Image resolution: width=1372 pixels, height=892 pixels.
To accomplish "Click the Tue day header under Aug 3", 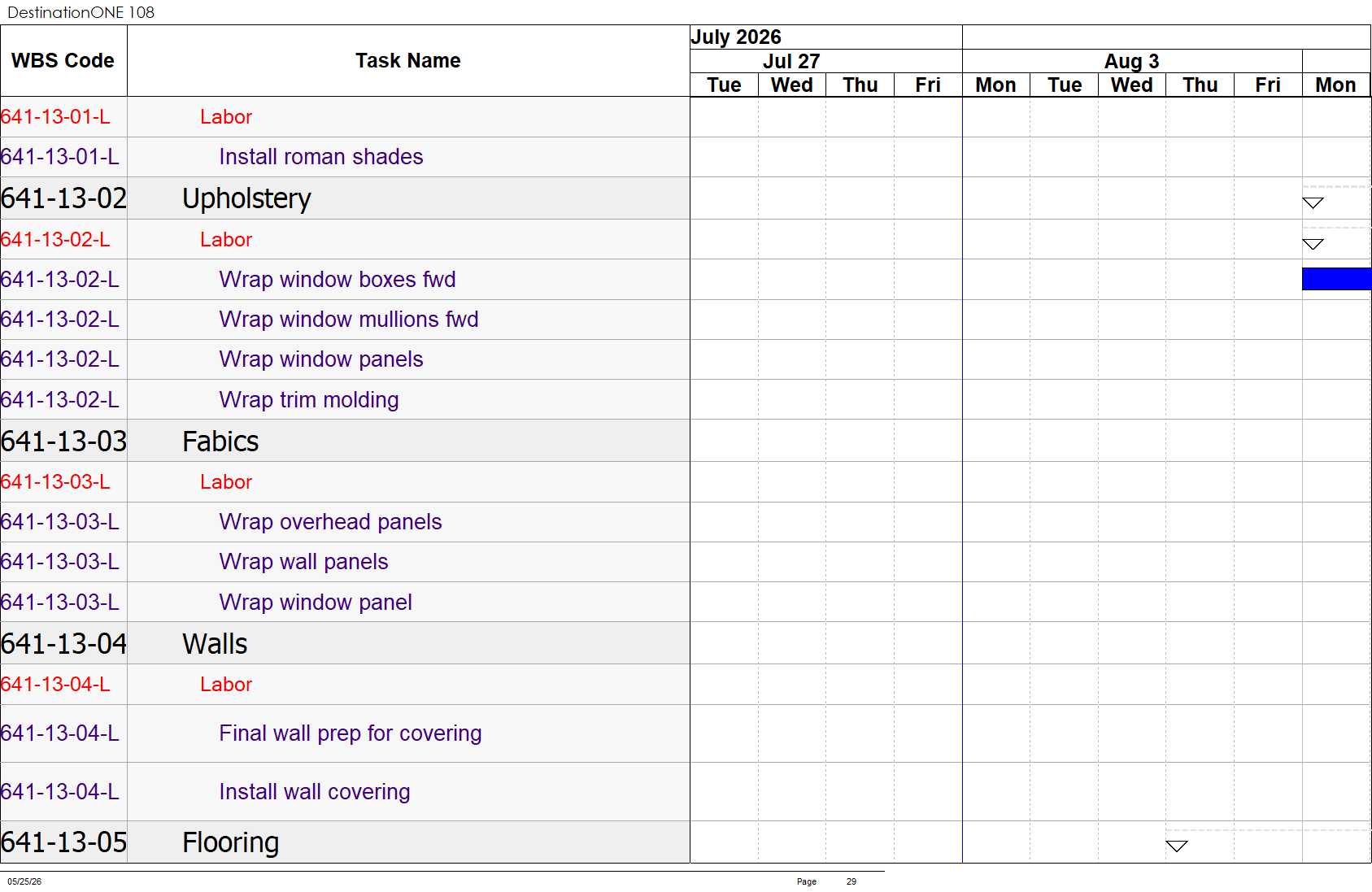I will coord(1065,85).
